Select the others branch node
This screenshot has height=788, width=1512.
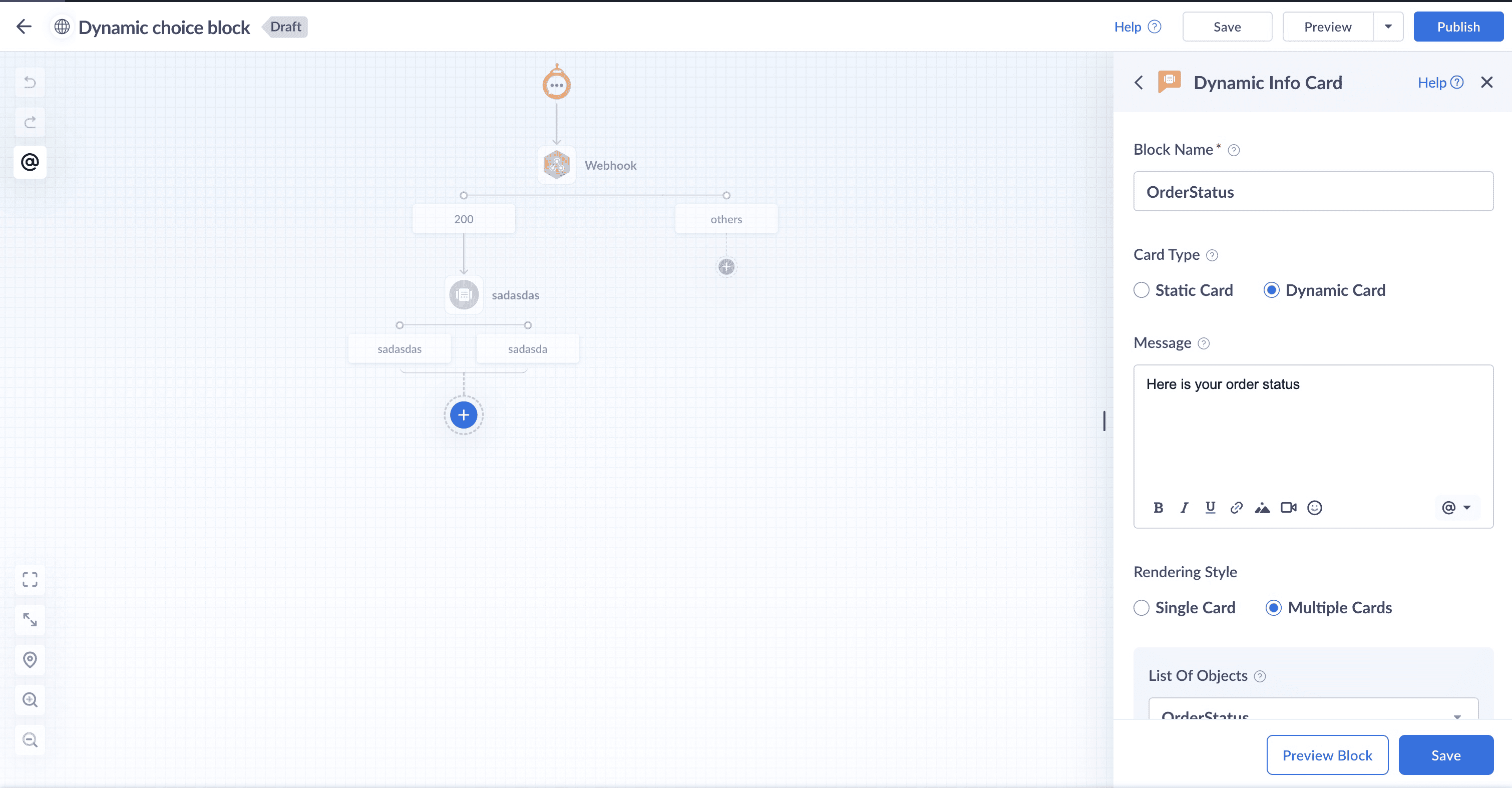tap(726, 219)
